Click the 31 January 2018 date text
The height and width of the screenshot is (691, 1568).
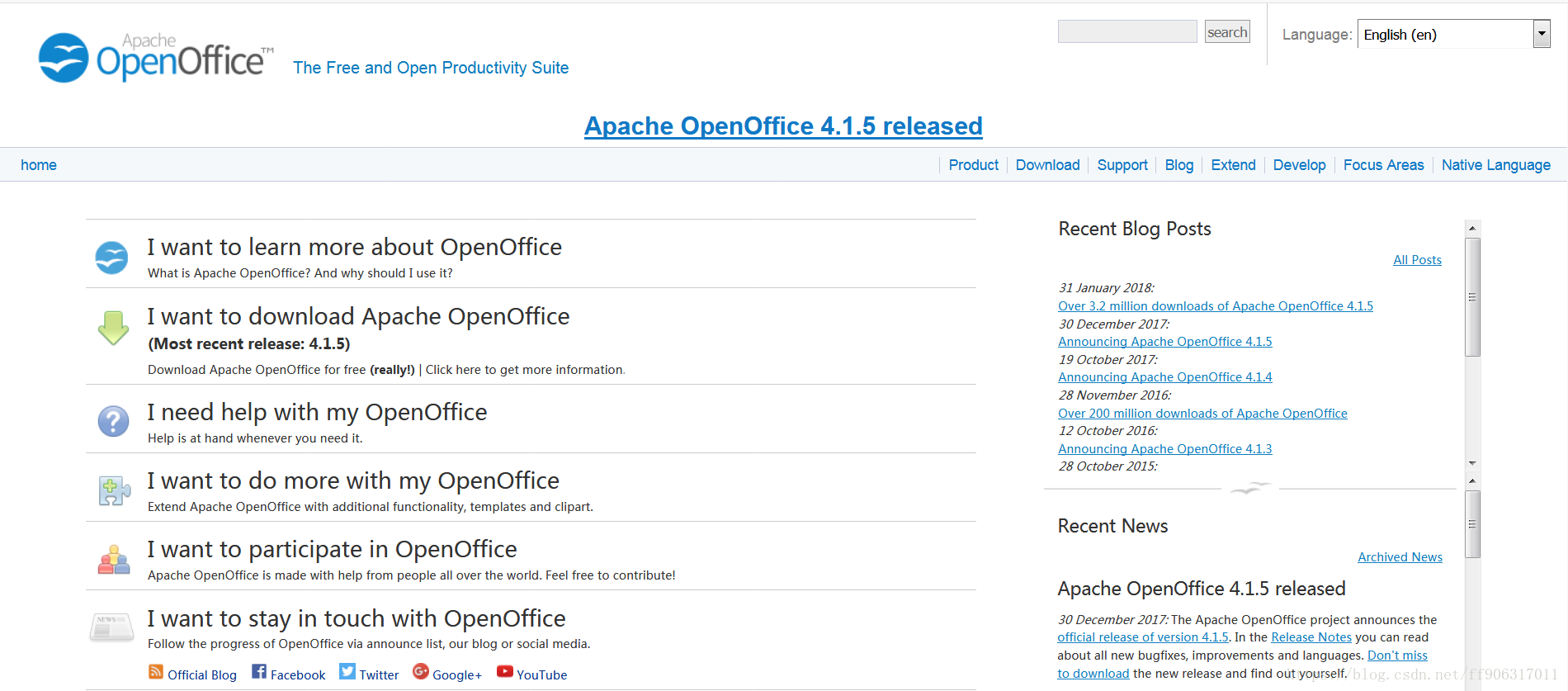tap(1106, 288)
